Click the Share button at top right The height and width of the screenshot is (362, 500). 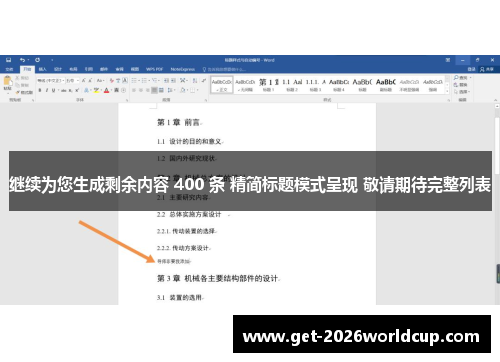pyautogui.click(x=487, y=69)
